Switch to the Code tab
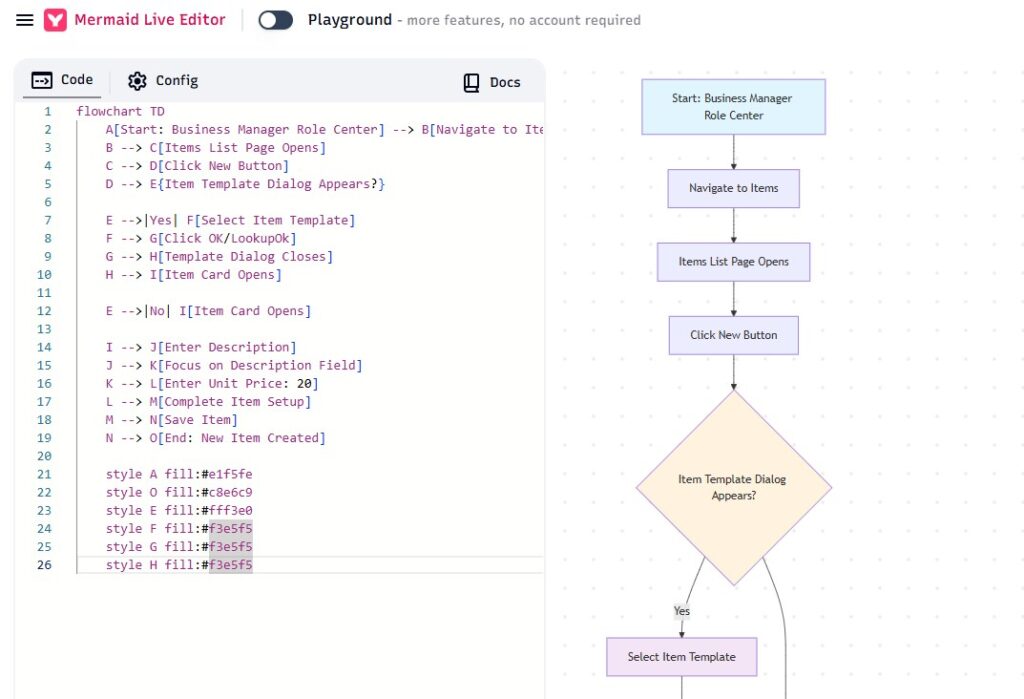The image size is (1024, 699). [62, 80]
